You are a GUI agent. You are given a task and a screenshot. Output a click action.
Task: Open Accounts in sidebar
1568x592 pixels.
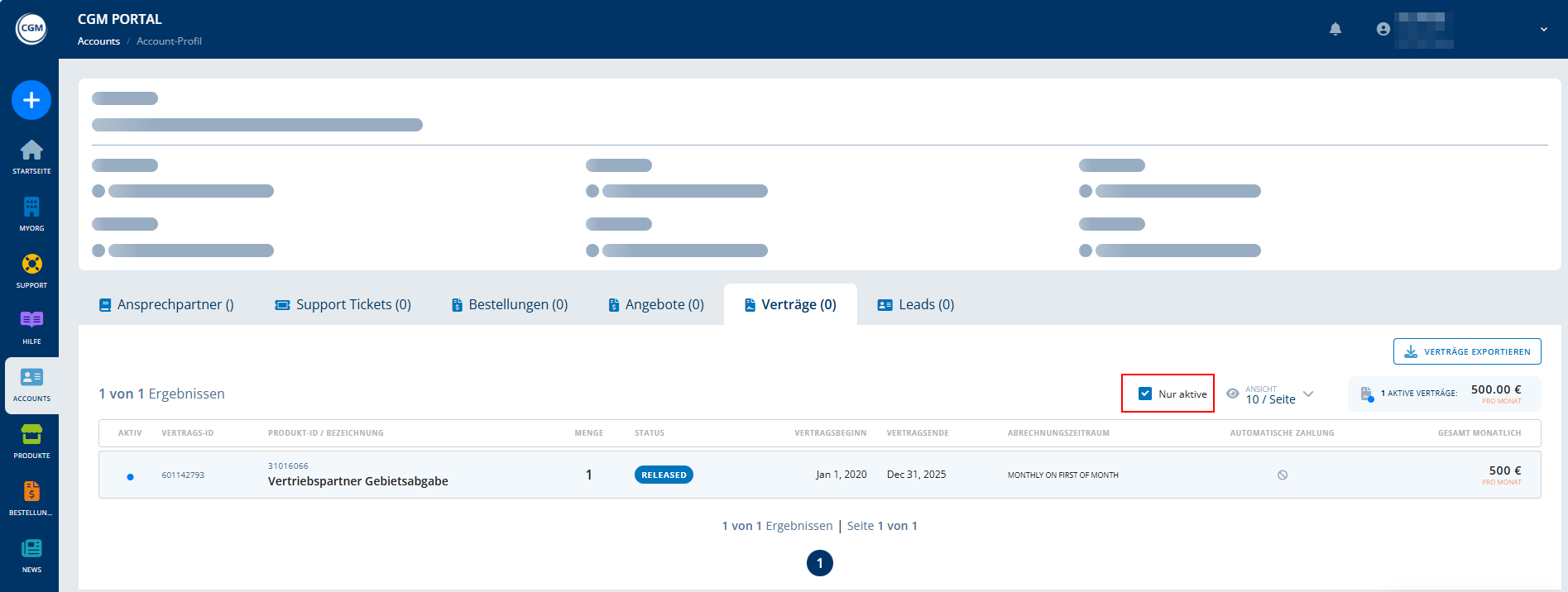coord(31,385)
